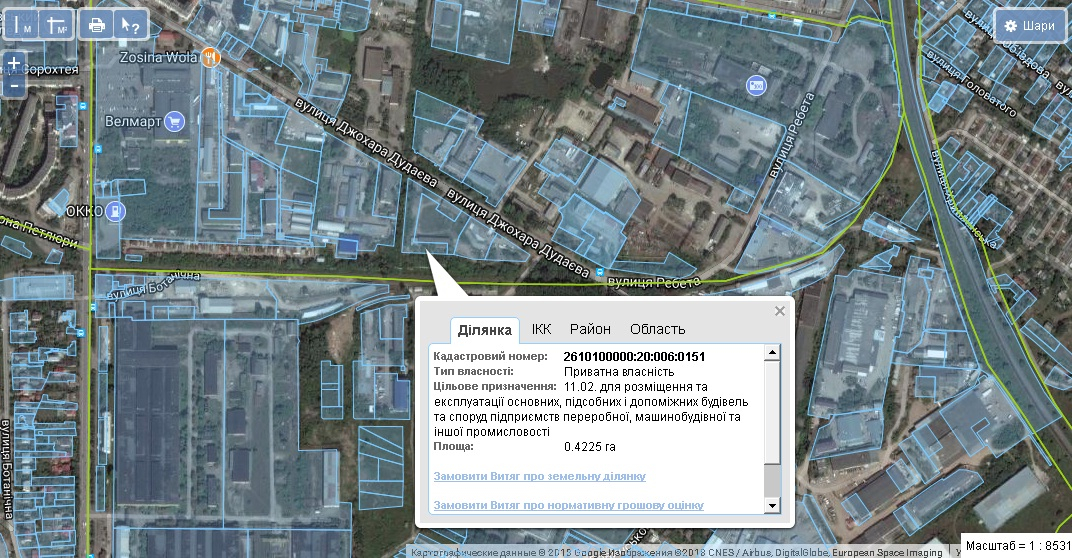1072x558 pixels.
Task: Activate the identify pointer tool with question mark
Action: click(x=130, y=26)
